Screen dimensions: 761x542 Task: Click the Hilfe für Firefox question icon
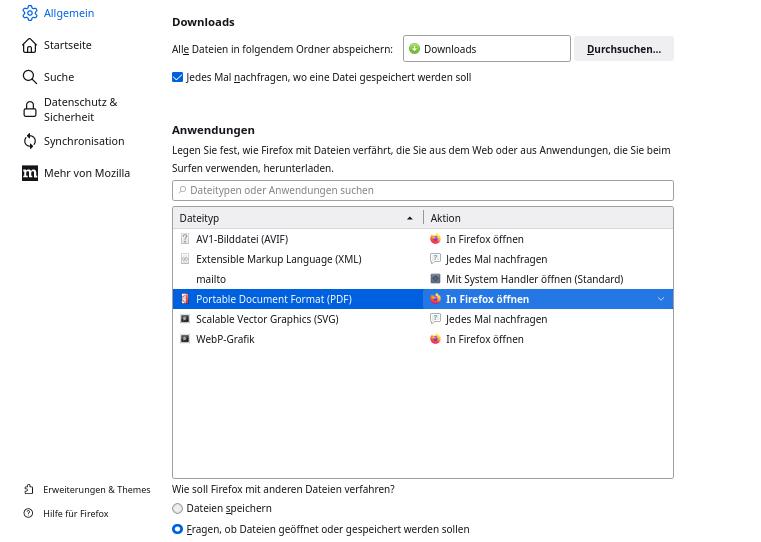pos(29,514)
